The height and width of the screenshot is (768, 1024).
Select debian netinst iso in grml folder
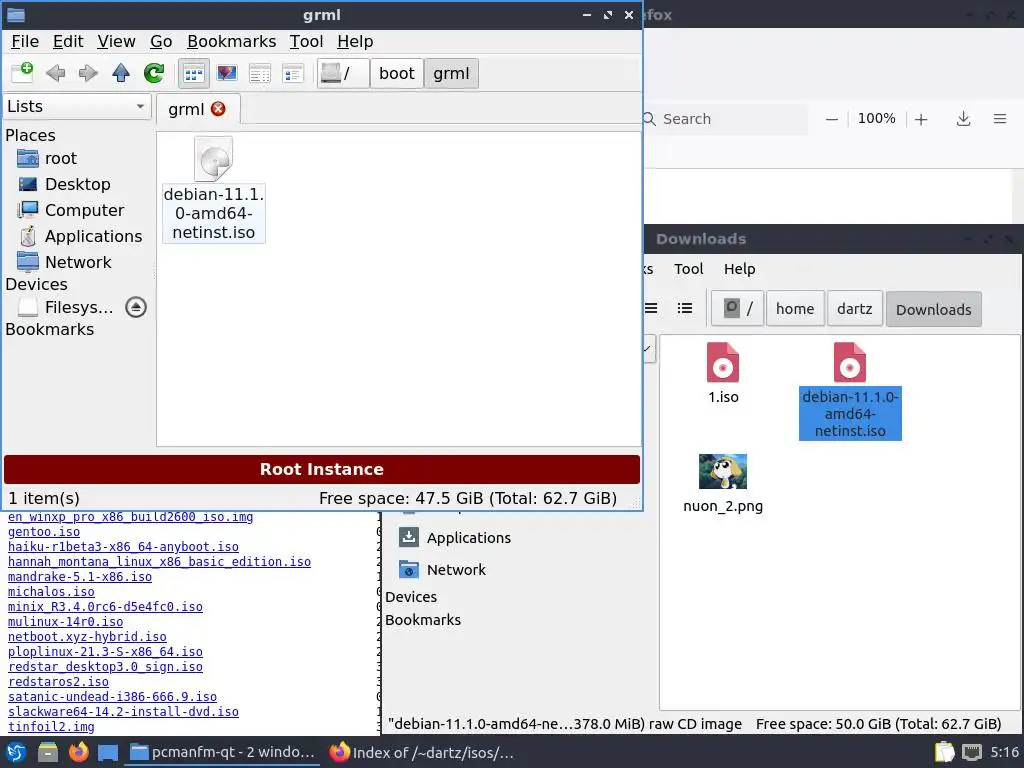214,189
